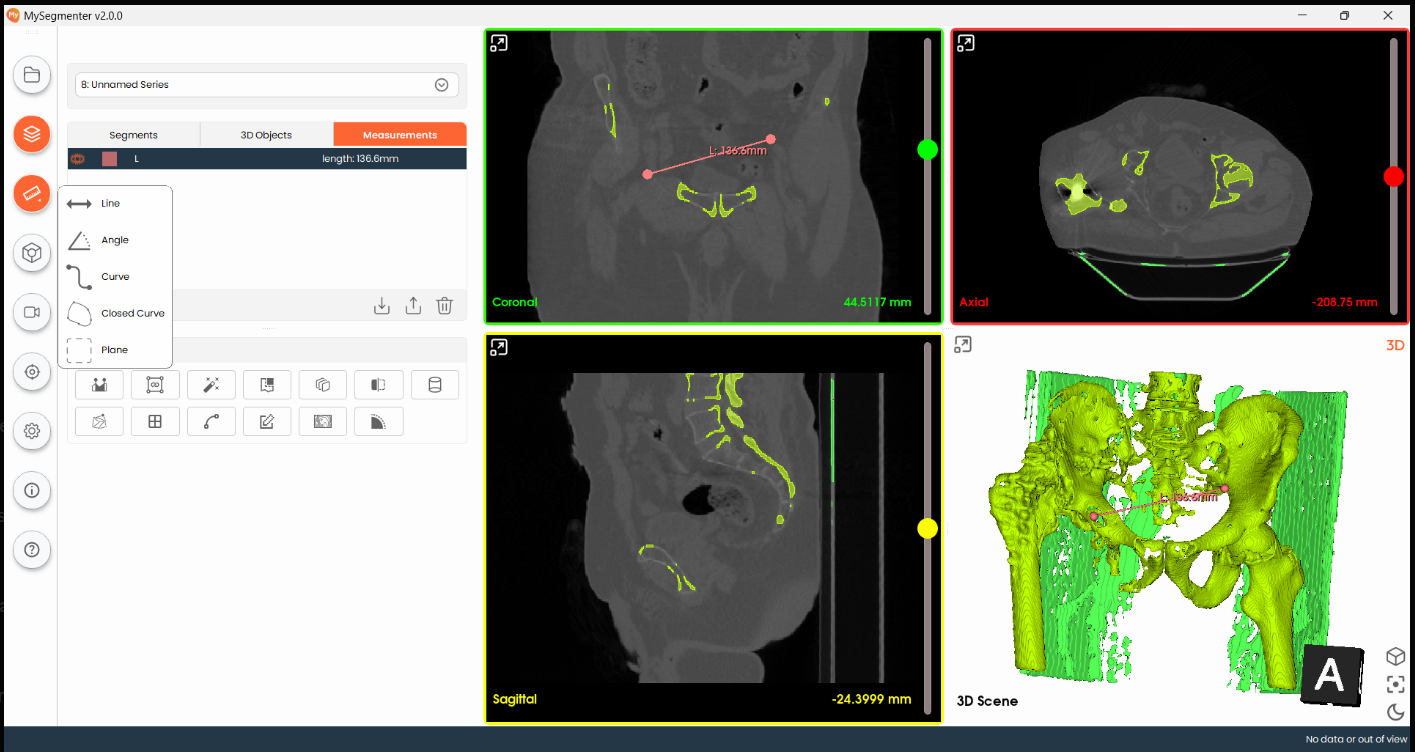Viewport: 1415px width, 752px height.
Task: Choose Closed Curve from measurement menu
Action: click(x=115, y=313)
